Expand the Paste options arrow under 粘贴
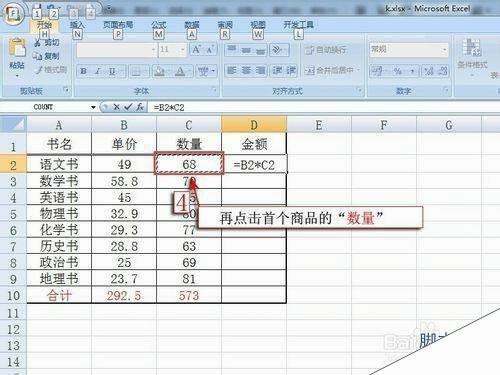The height and width of the screenshot is (375, 500). pyautogui.click(x=17, y=76)
